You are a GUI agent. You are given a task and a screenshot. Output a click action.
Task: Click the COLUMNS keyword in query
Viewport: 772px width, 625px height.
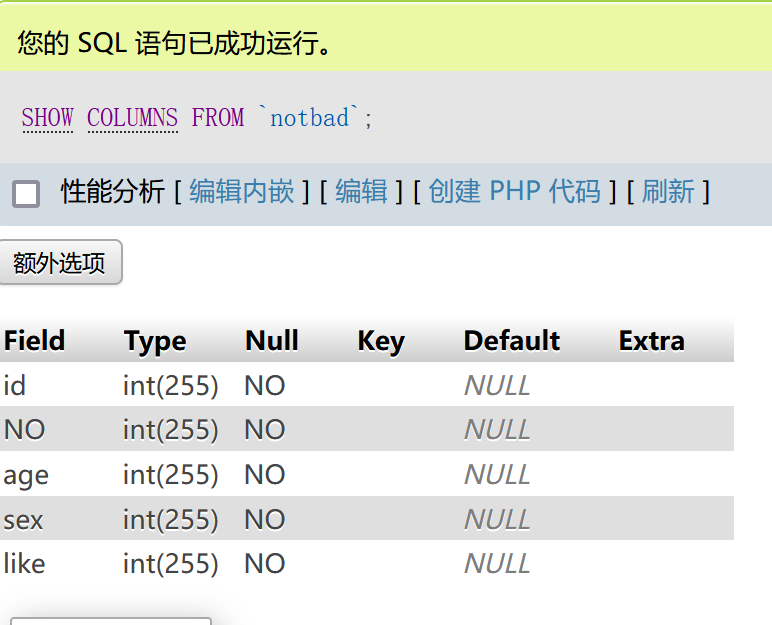(x=132, y=118)
